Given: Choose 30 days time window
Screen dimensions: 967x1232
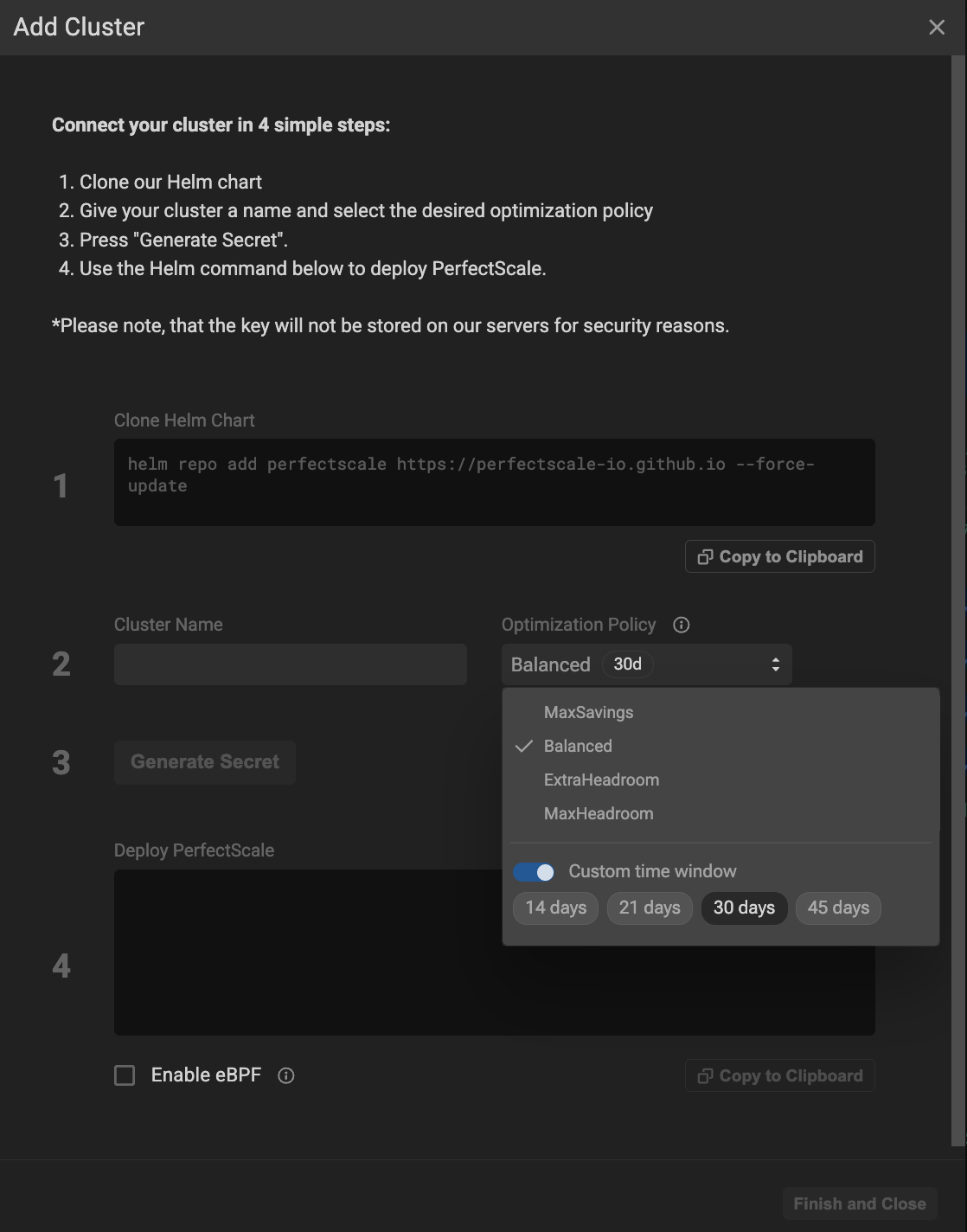Looking at the screenshot, I should 744,908.
